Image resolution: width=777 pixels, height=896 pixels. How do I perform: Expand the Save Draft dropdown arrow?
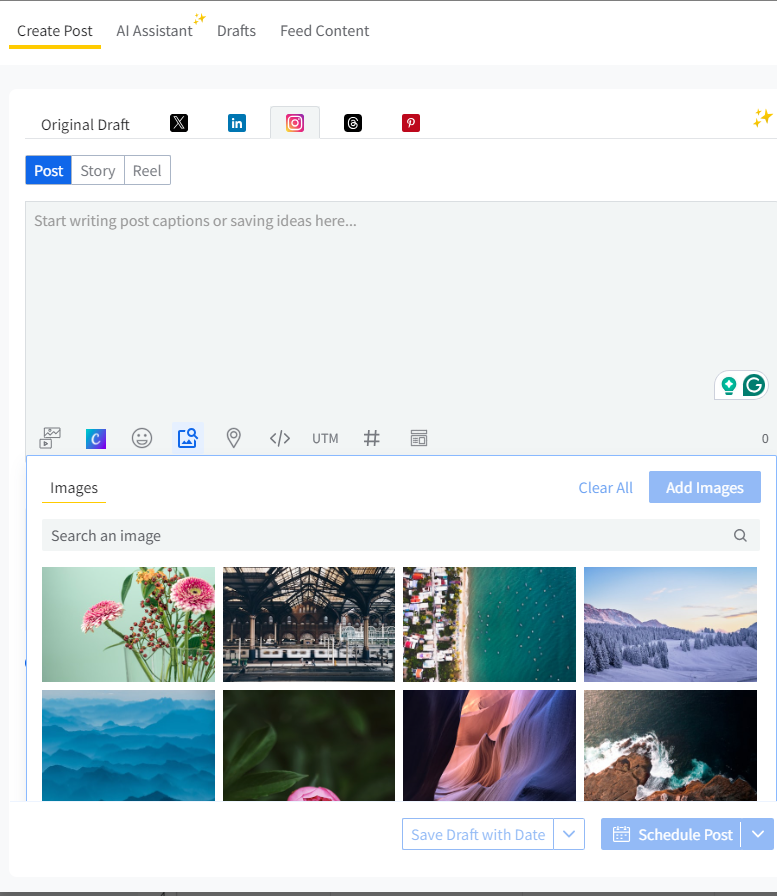click(569, 834)
